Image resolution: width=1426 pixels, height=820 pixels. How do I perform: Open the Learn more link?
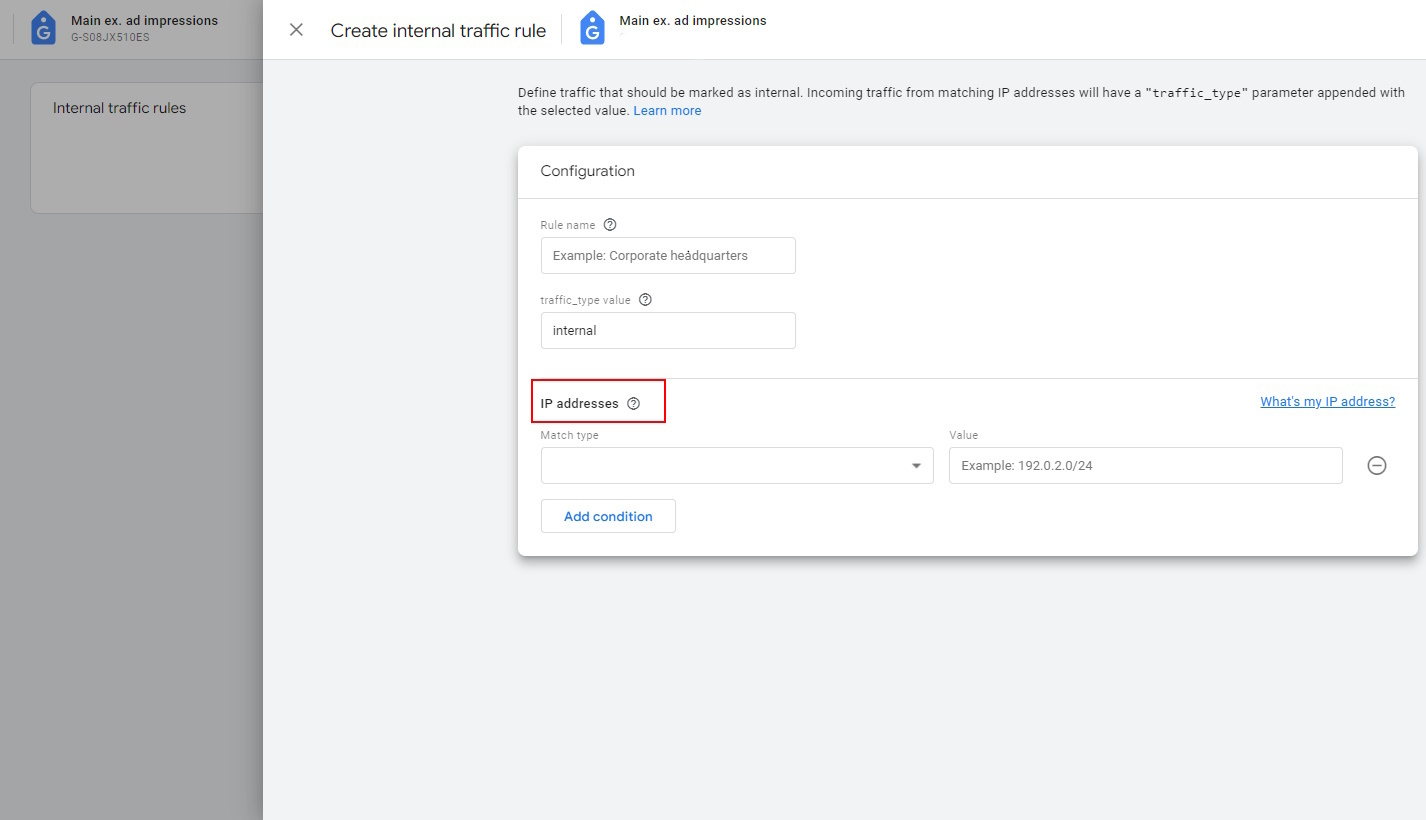point(666,110)
